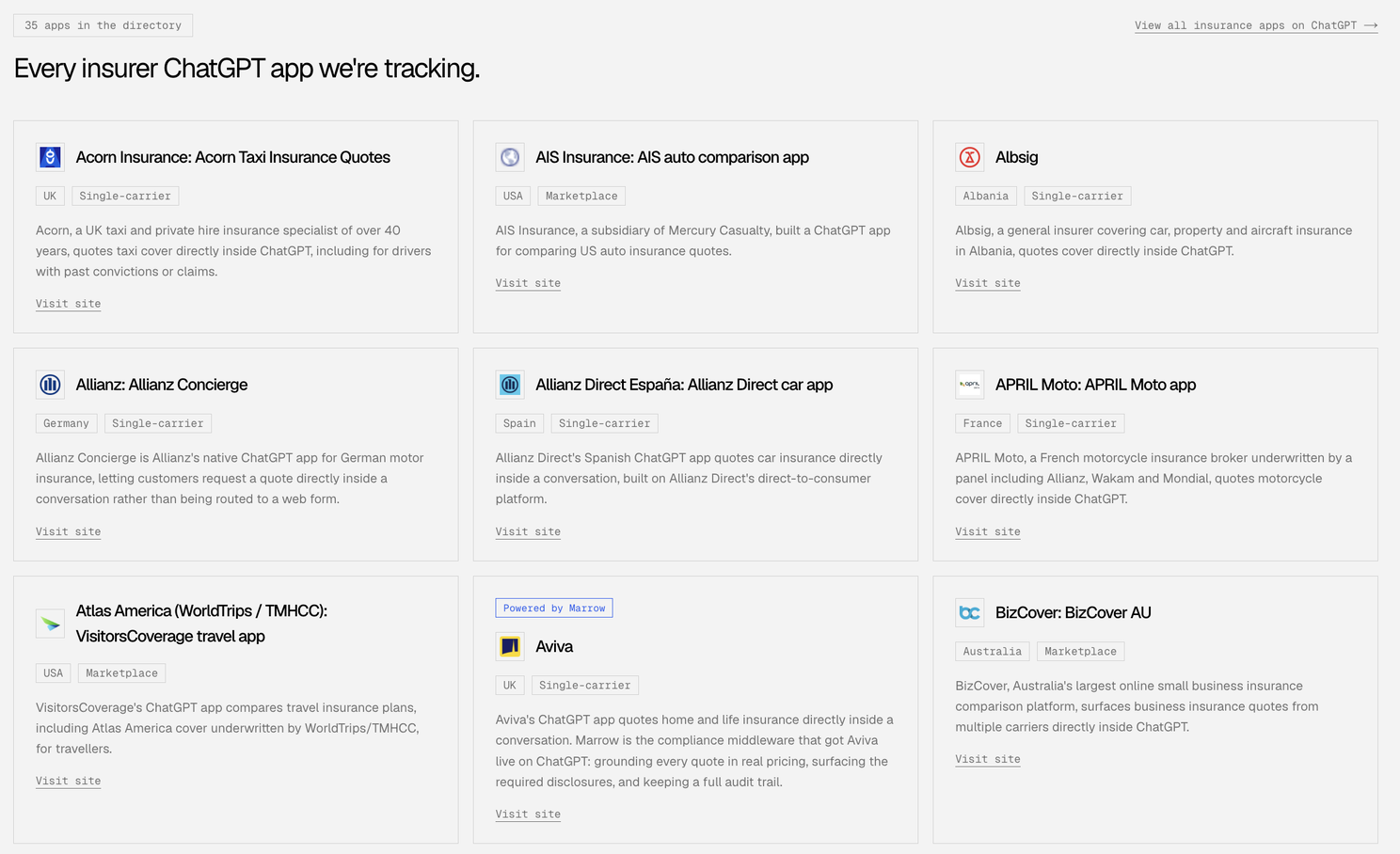This screenshot has width=1400, height=854.
Task: Click the UK tag on Acorn card
Action: coord(50,196)
